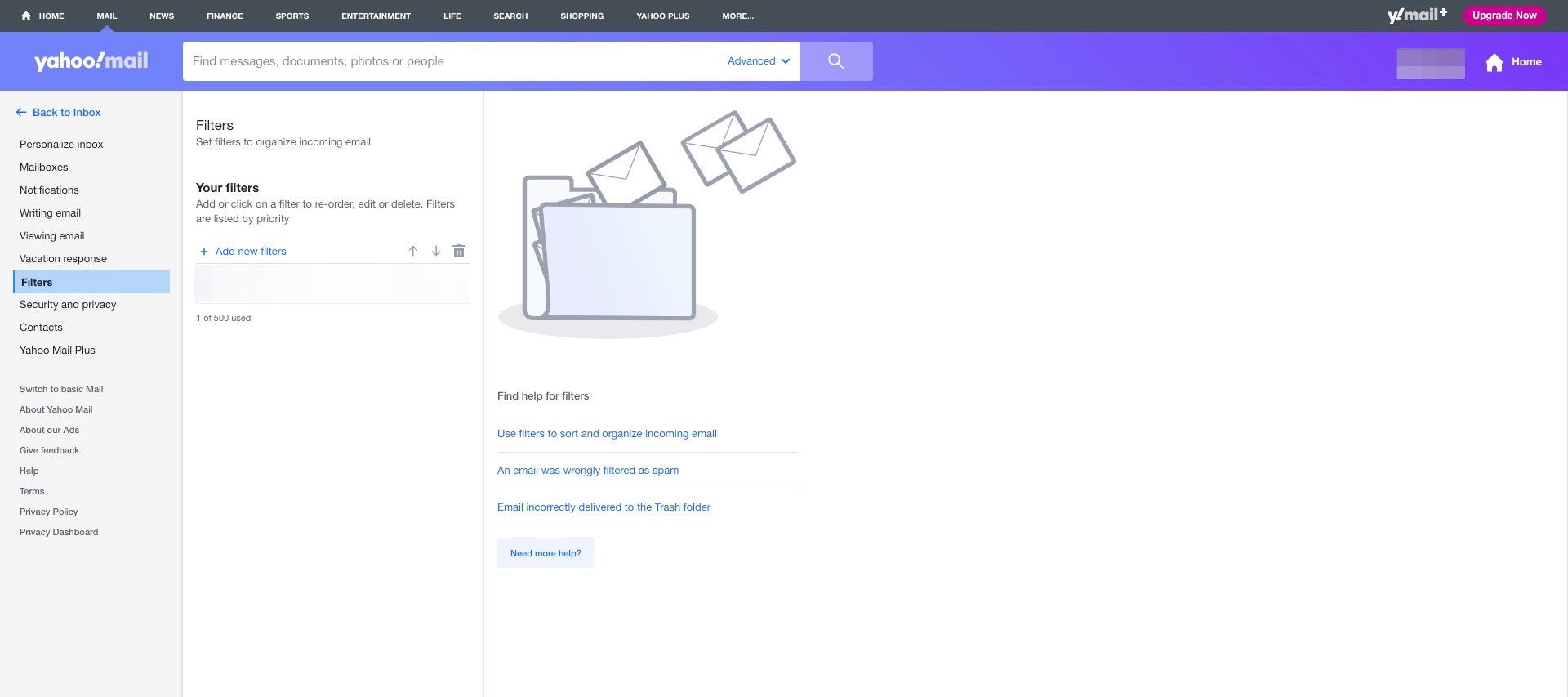Open the HOME item in top navigation
The width and height of the screenshot is (1568, 697).
tap(42, 16)
